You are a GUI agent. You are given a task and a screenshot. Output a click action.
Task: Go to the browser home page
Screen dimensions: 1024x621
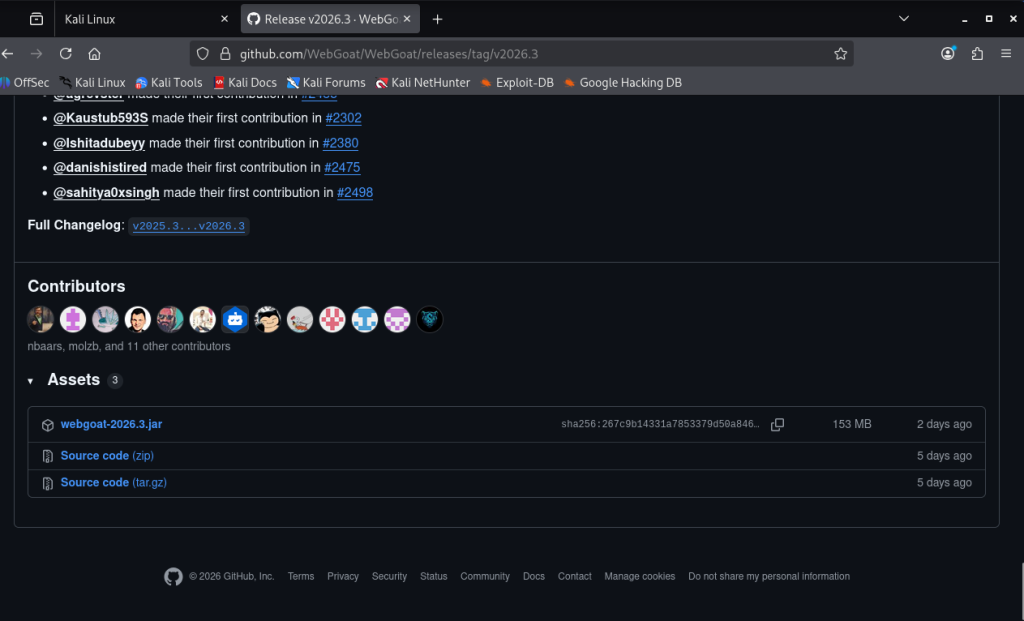point(95,54)
